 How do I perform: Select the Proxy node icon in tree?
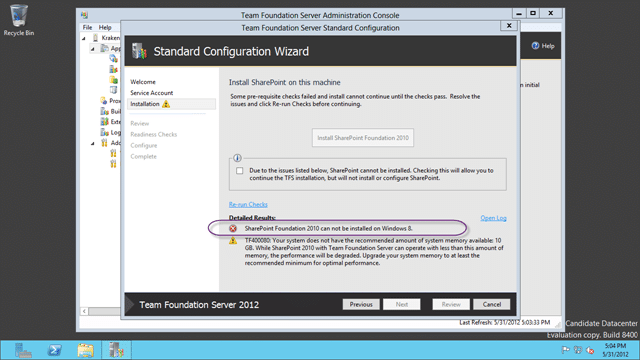tap(104, 100)
